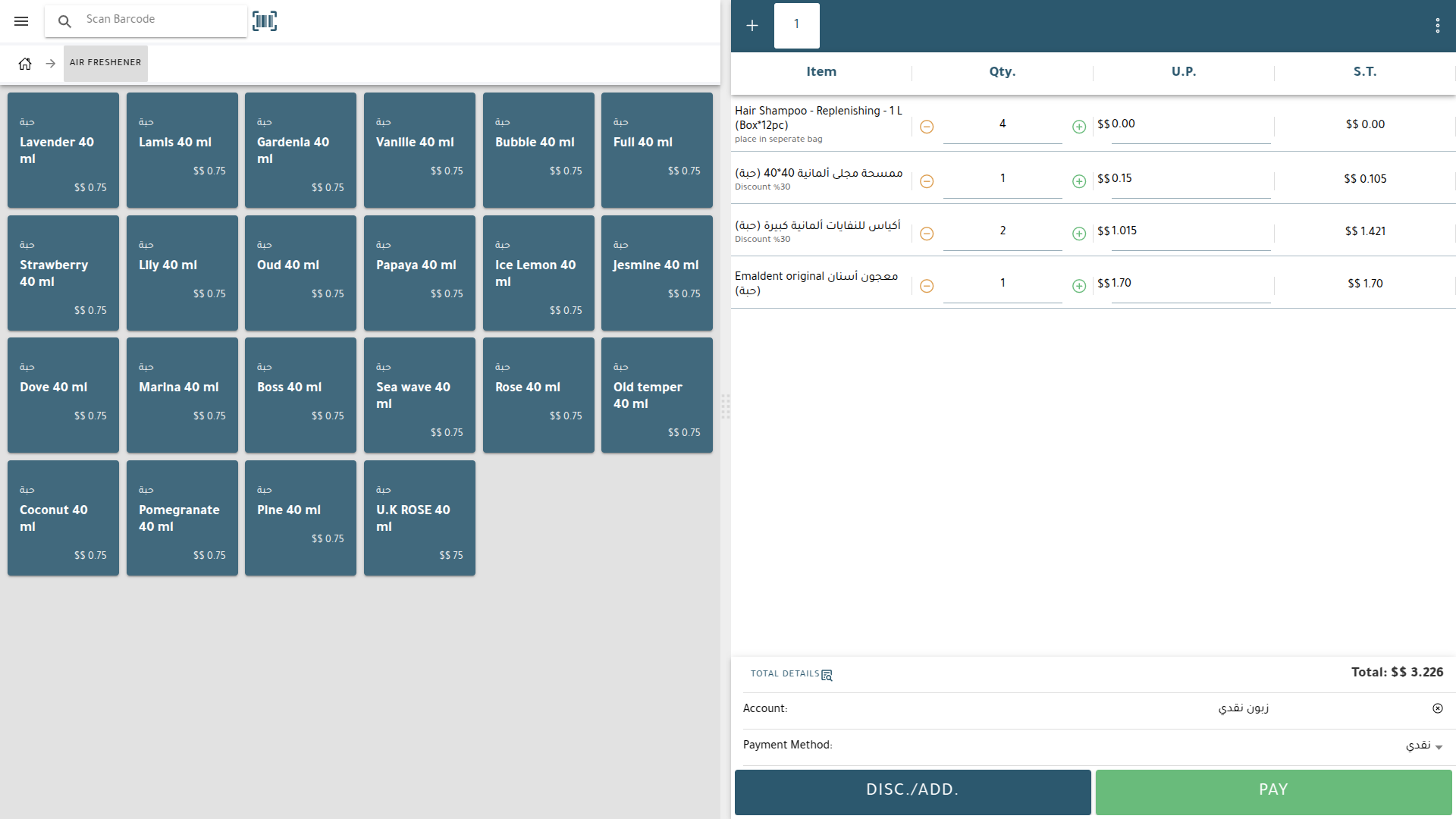This screenshot has width=1456, height=819.
Task: Open the three-dot options menu
Action: coord(1437,26)
